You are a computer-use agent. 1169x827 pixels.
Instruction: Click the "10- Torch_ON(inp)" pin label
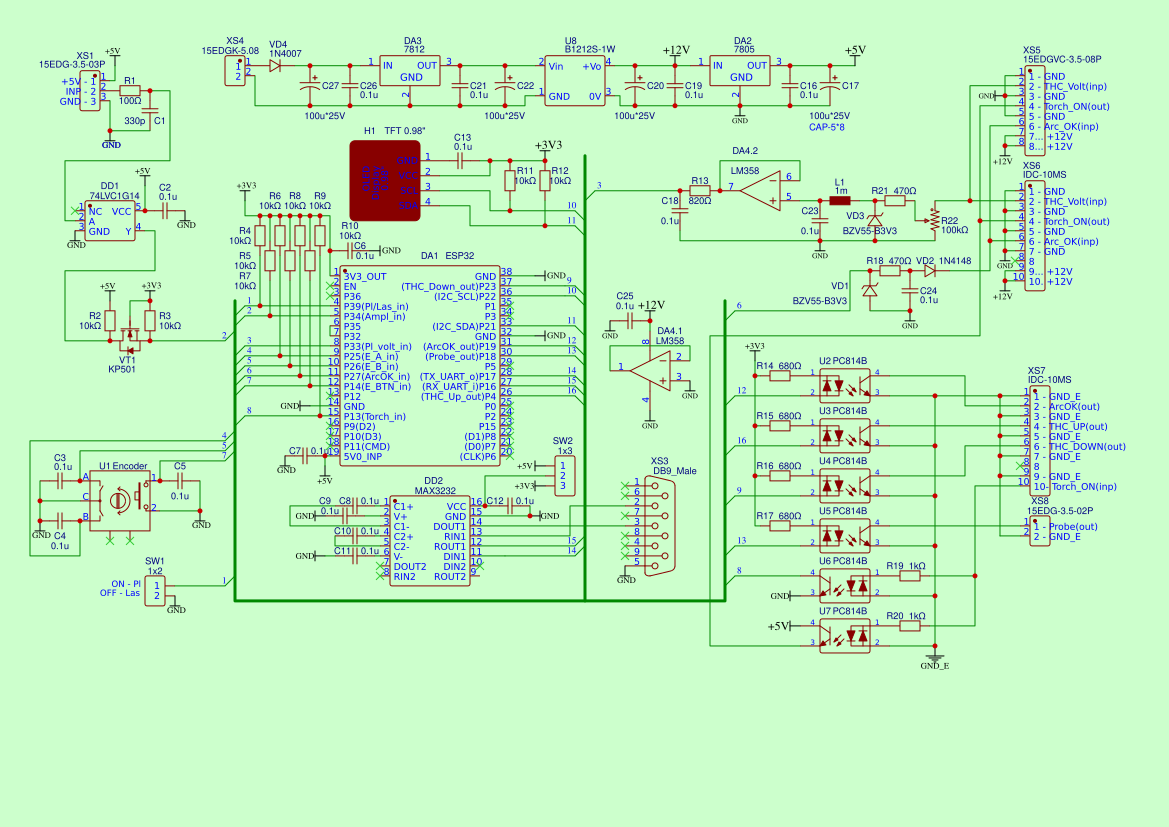click(1075, 487)
